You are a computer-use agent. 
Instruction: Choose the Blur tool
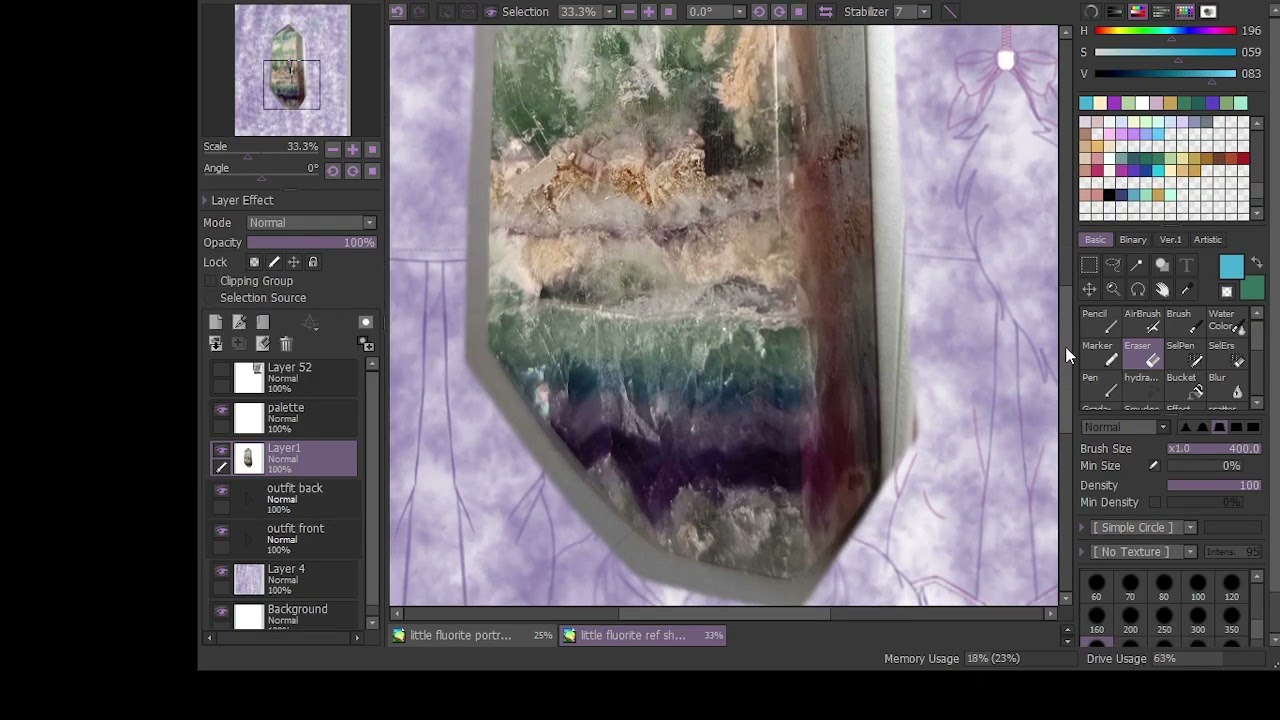[1226, 386]
